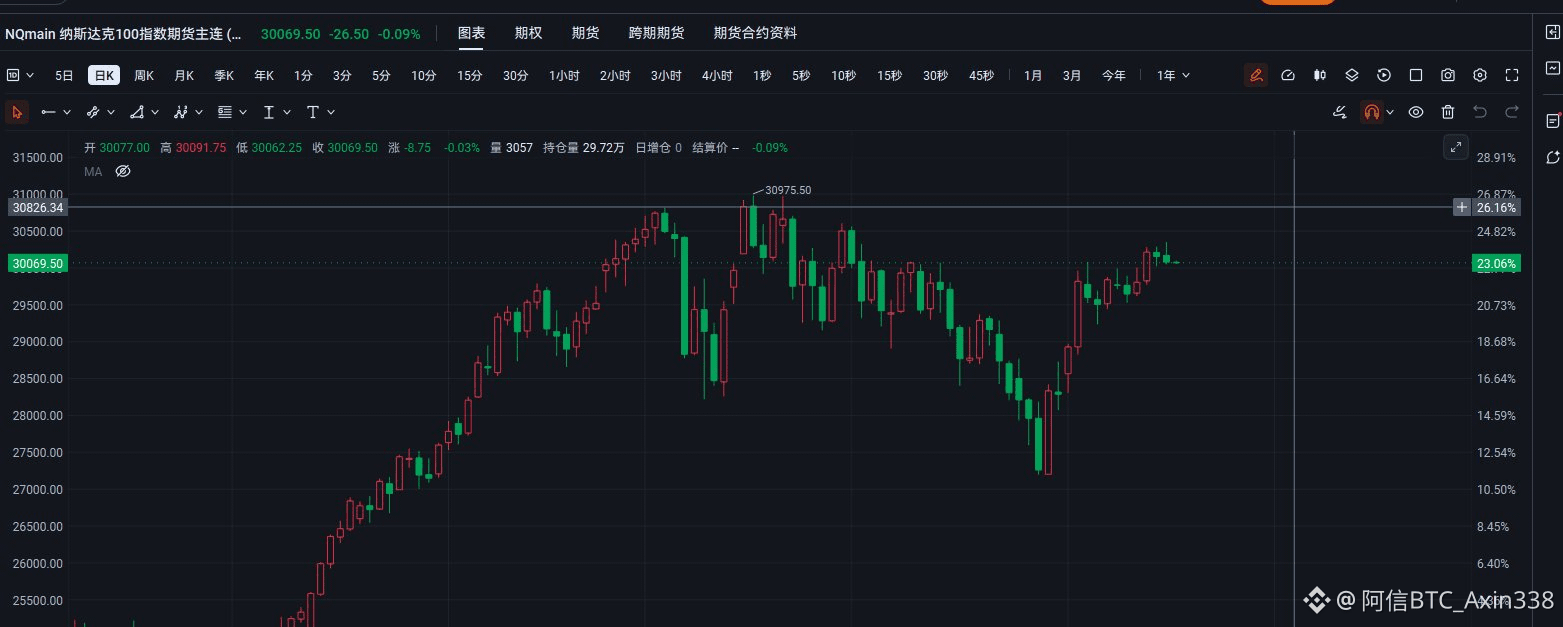
Task: Click the 30826.34 crosshair price label
Action: (37, 208)
